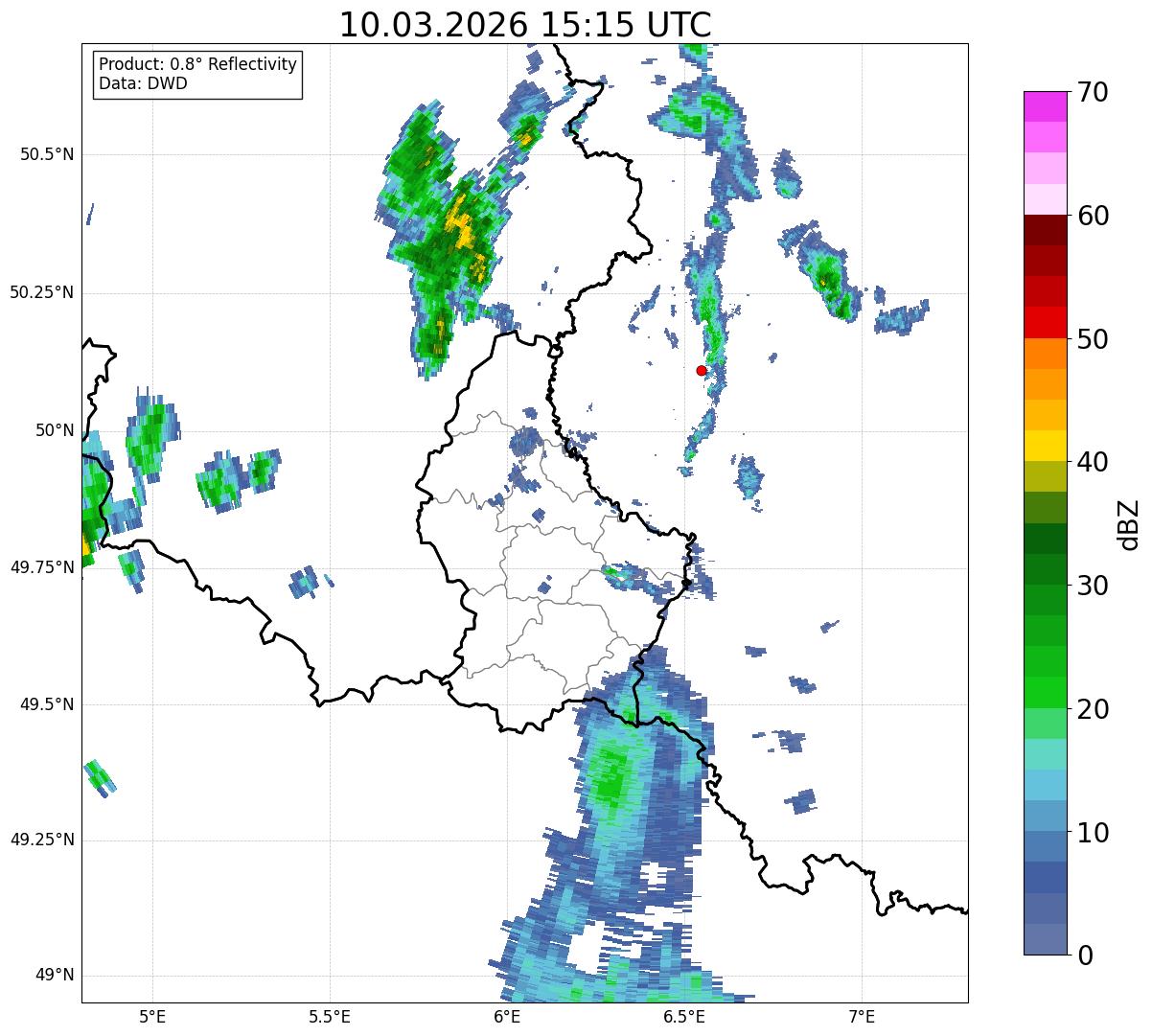
Task: Click the title '10.03.2026 15:15 UTC'
Action: click(x=525, y=25)
